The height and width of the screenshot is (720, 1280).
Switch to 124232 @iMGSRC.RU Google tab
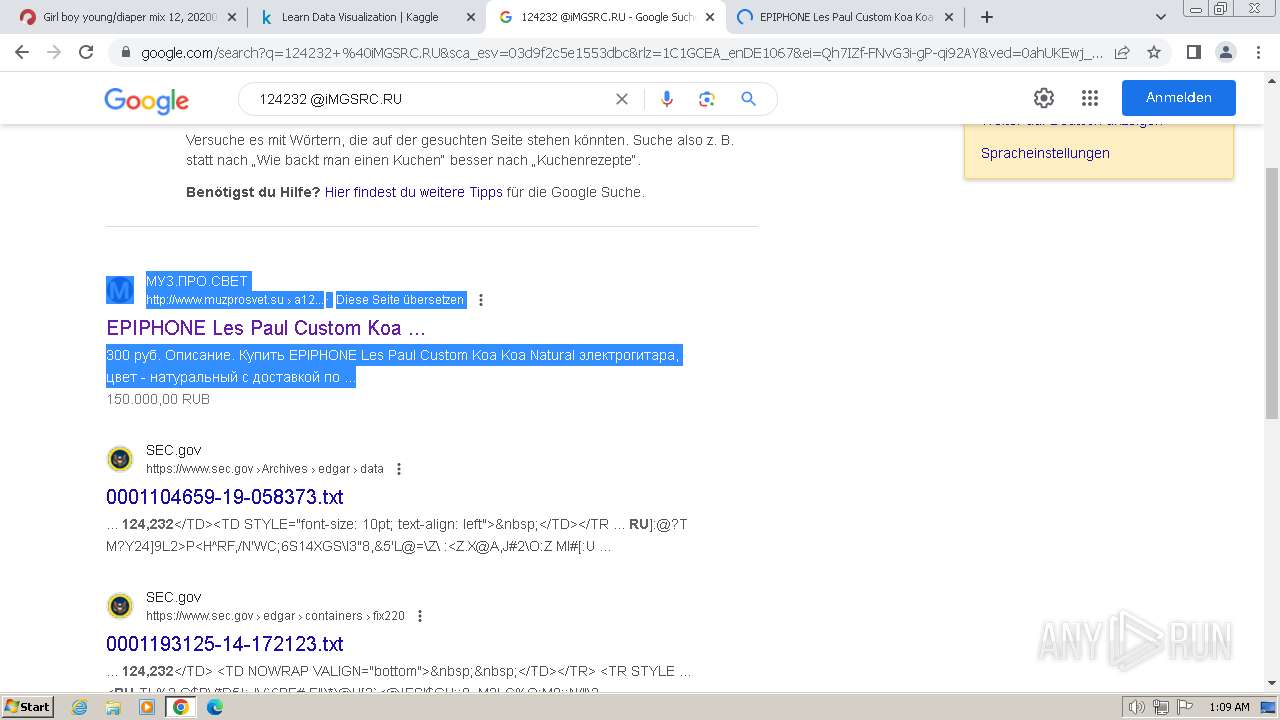(x=606, y=17)
